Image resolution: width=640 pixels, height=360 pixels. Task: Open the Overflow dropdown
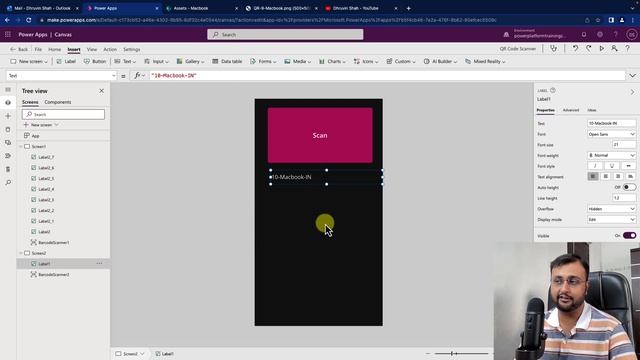coord(611,209)
